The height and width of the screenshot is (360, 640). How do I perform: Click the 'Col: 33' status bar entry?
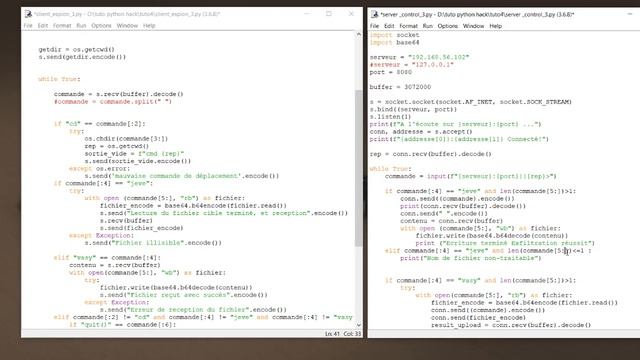click(x=352, y=333)
